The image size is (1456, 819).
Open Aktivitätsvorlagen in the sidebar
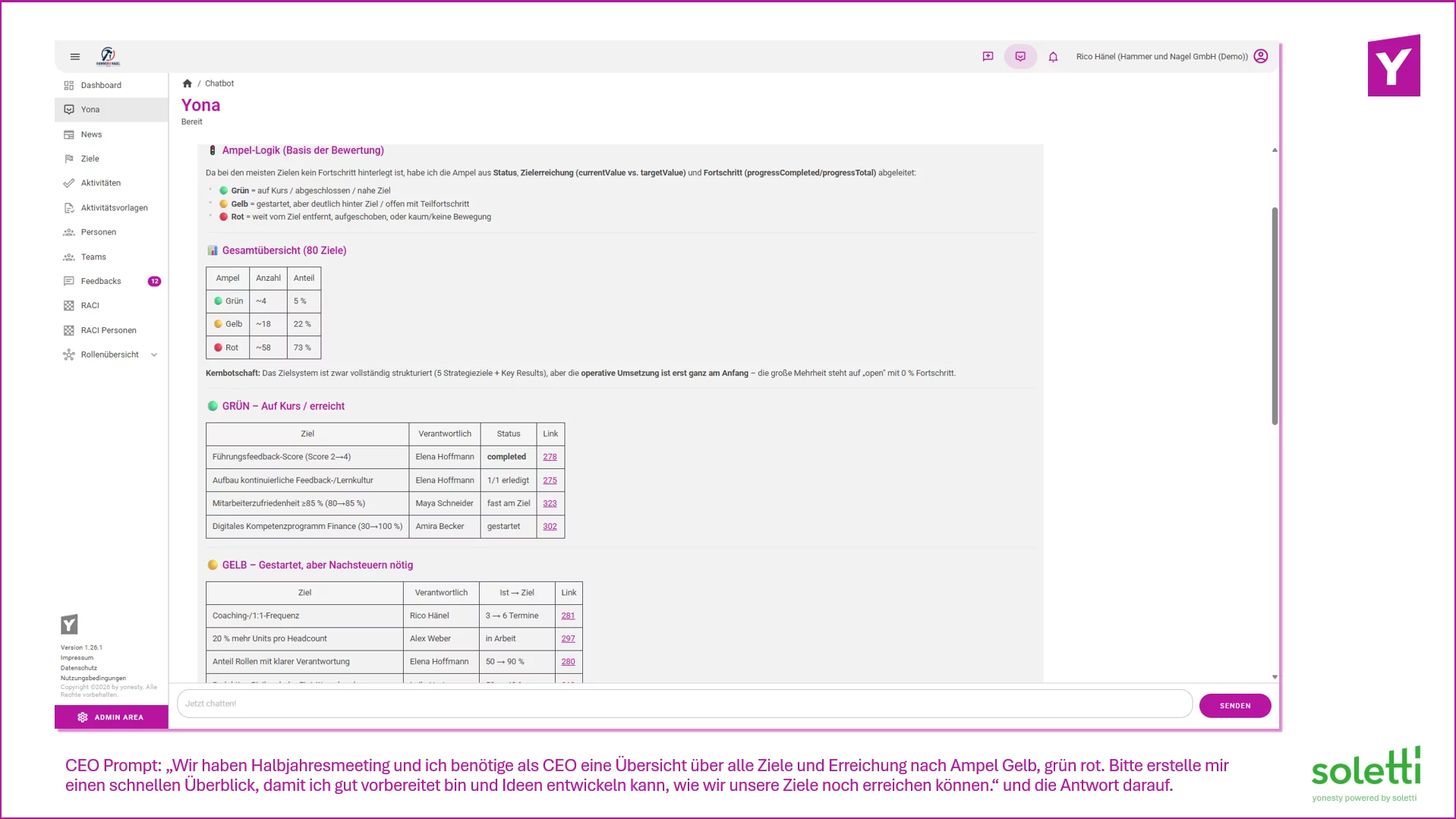point(112,208)
